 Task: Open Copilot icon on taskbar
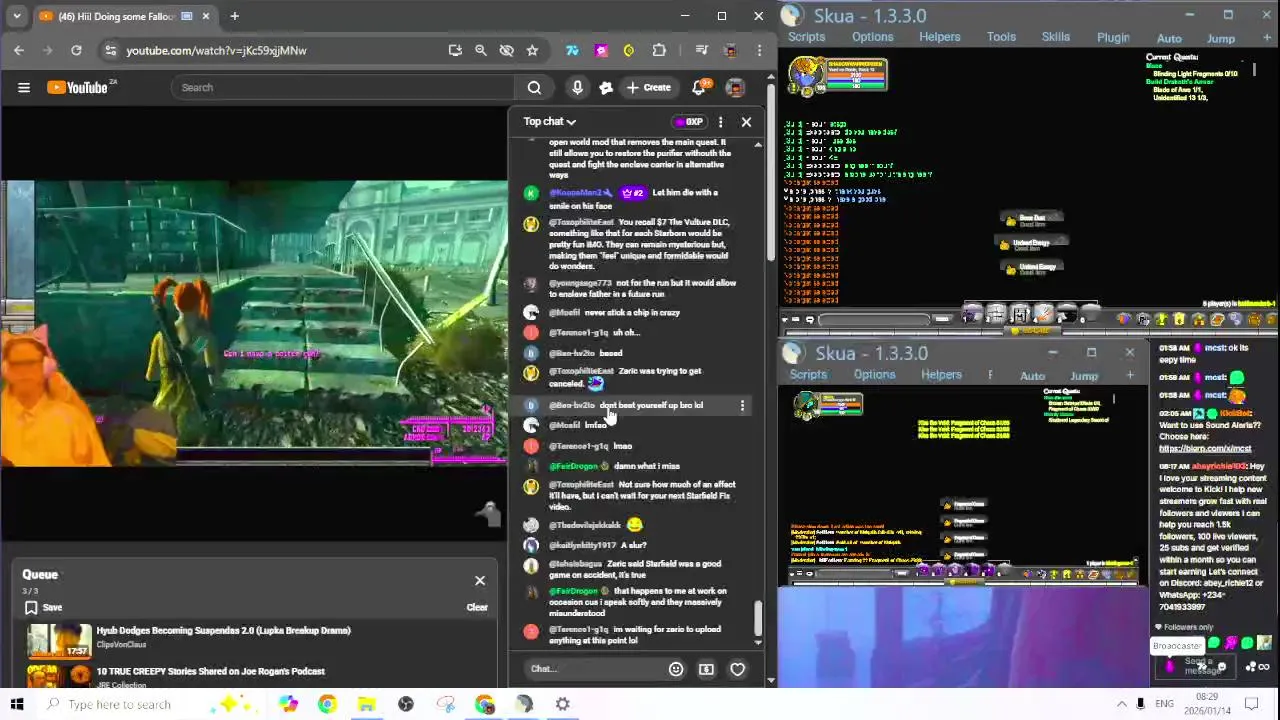click(x=288, y=704)
